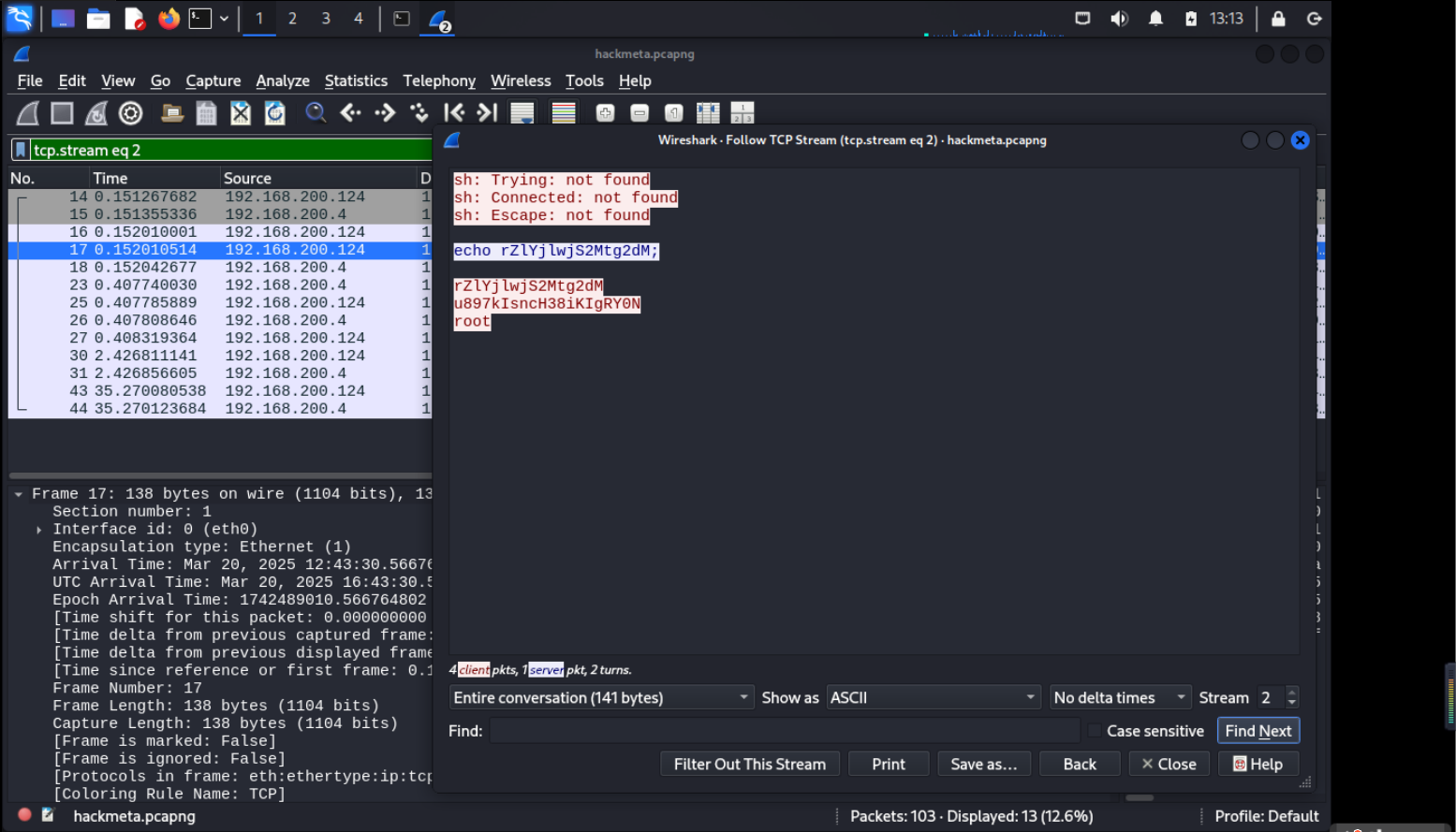Open the Help menu
The width and height of the screenshot is (1456, 832).
(x=635, y=81)
